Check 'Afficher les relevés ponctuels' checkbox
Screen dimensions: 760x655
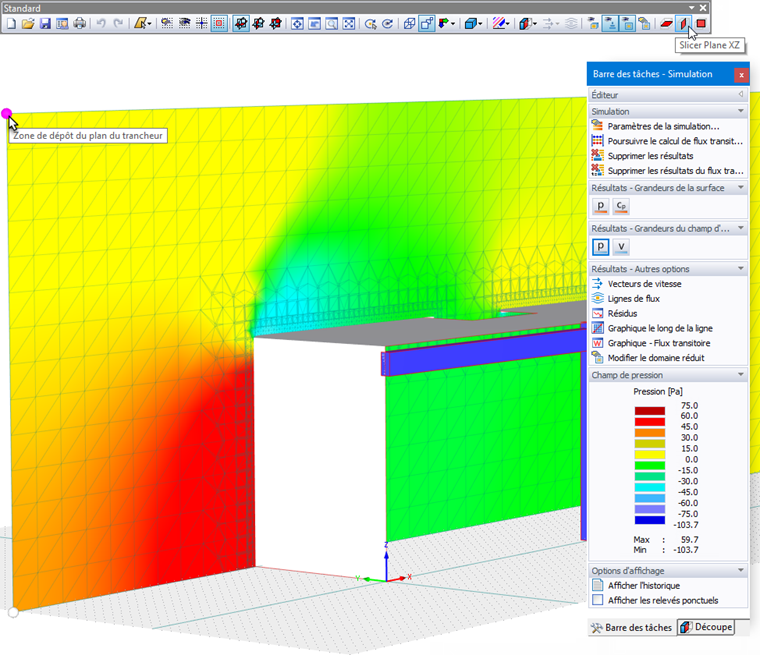coord(598,600)
